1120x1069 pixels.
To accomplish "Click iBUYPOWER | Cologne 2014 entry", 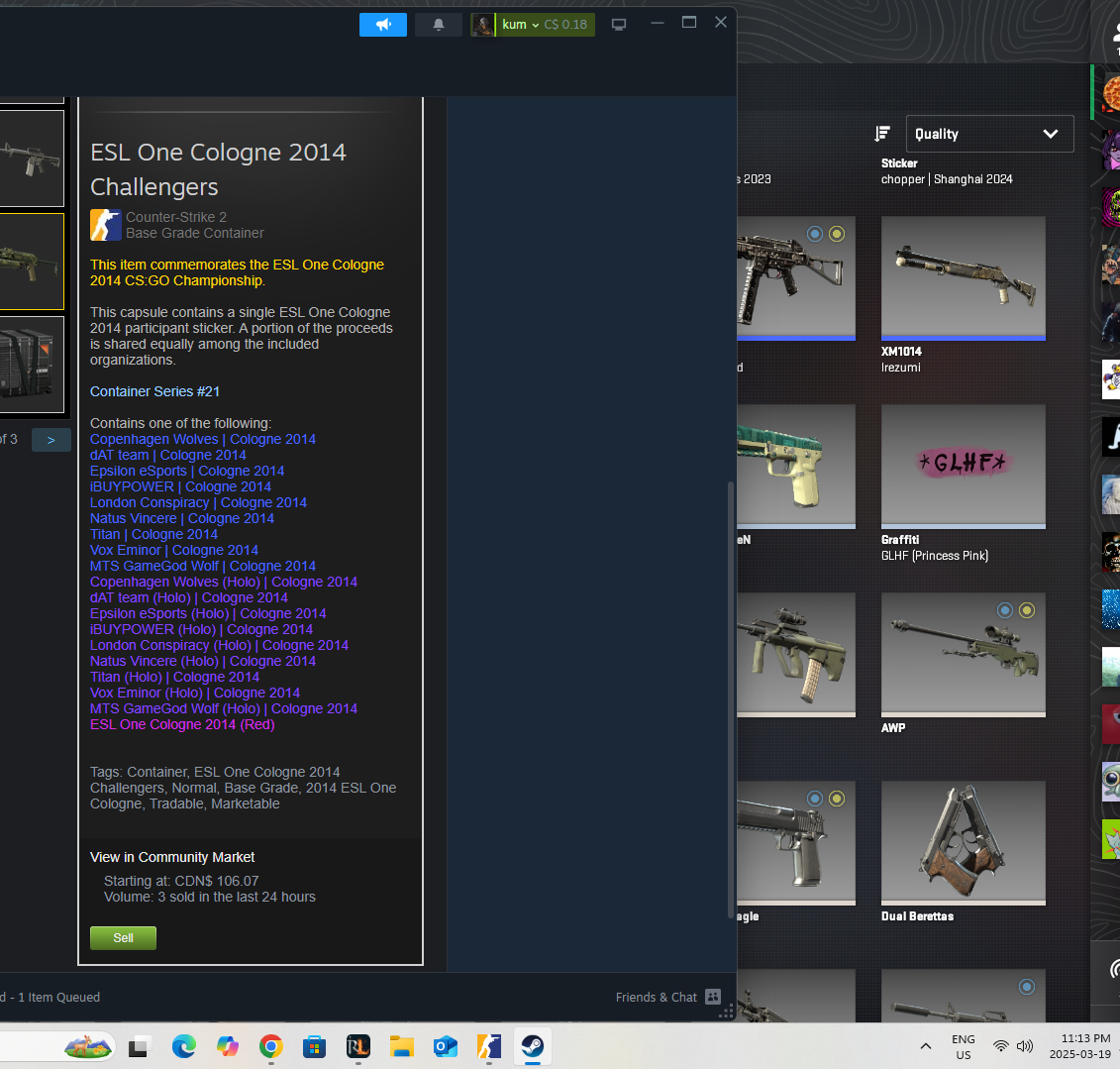I will click(180, 486).
